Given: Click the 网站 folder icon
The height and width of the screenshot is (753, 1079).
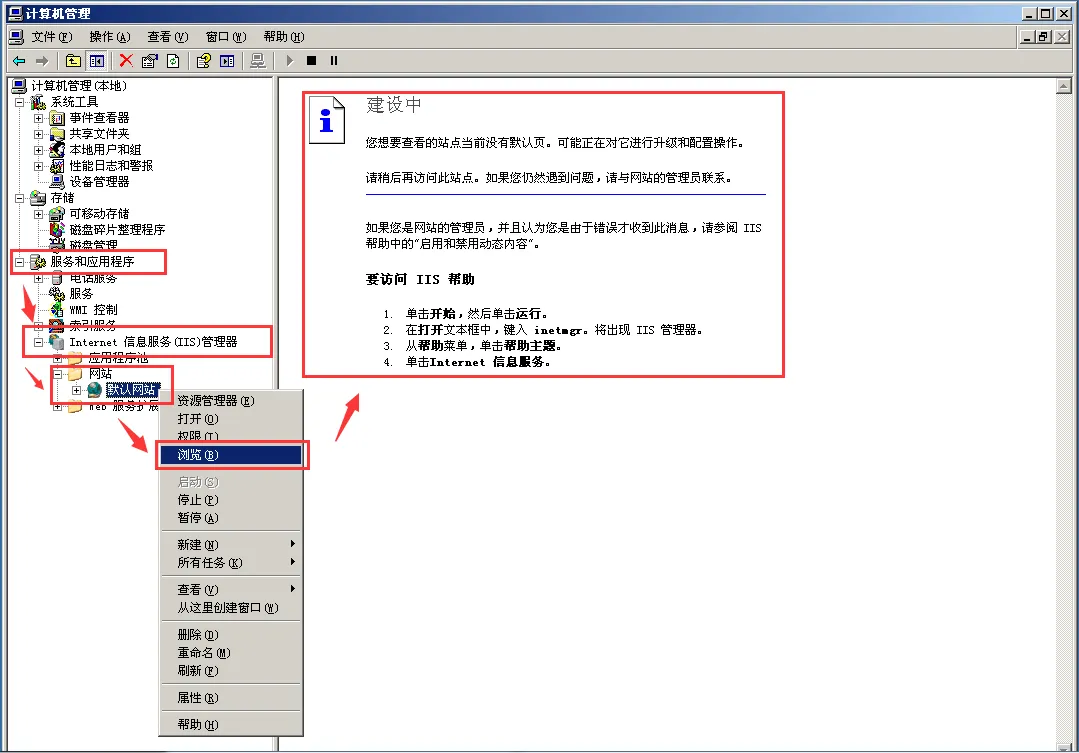Looking at the screenshot, I should click(x=76, y=374).
